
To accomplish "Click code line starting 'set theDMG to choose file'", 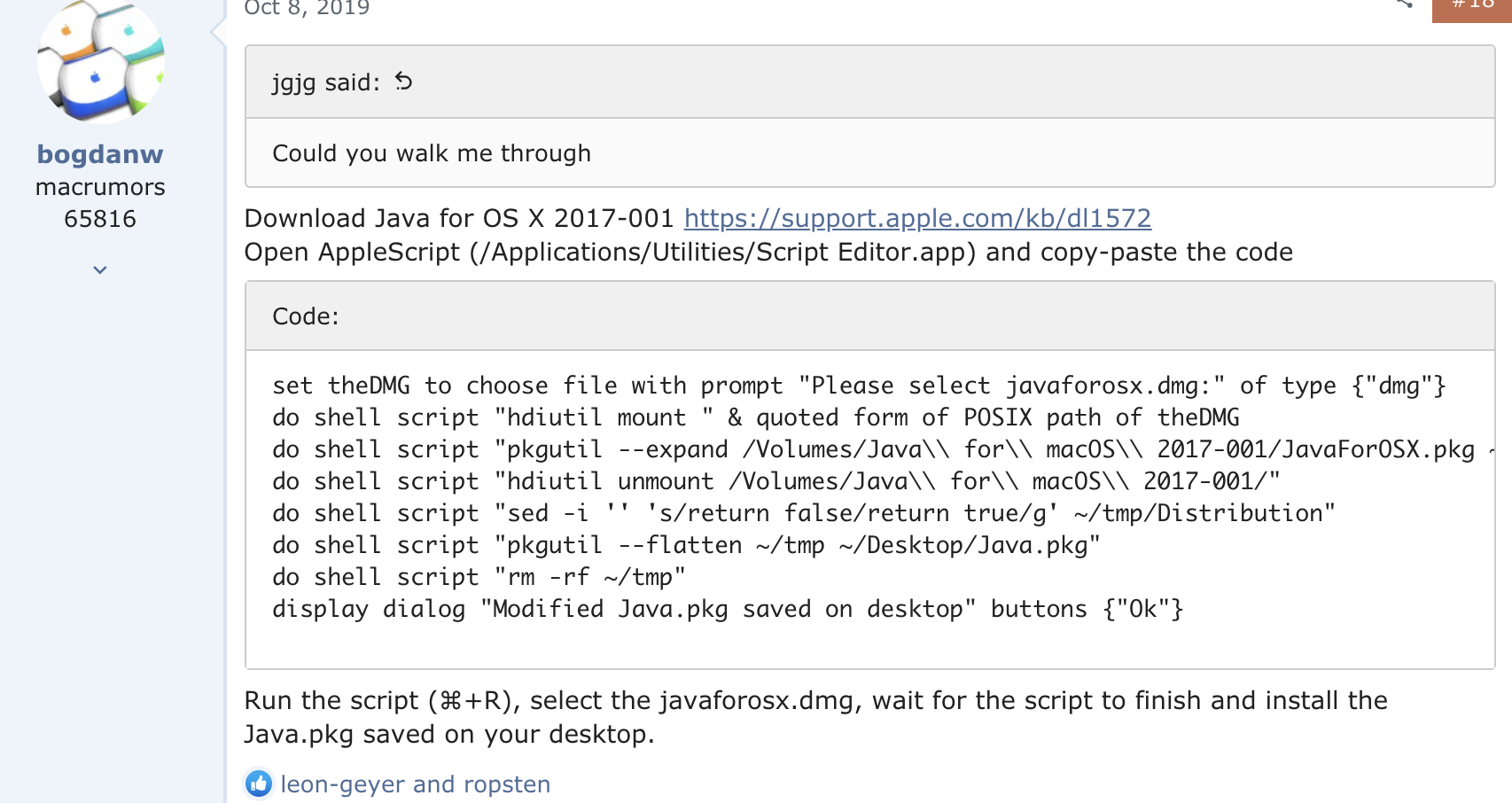I will pos(859,386).
